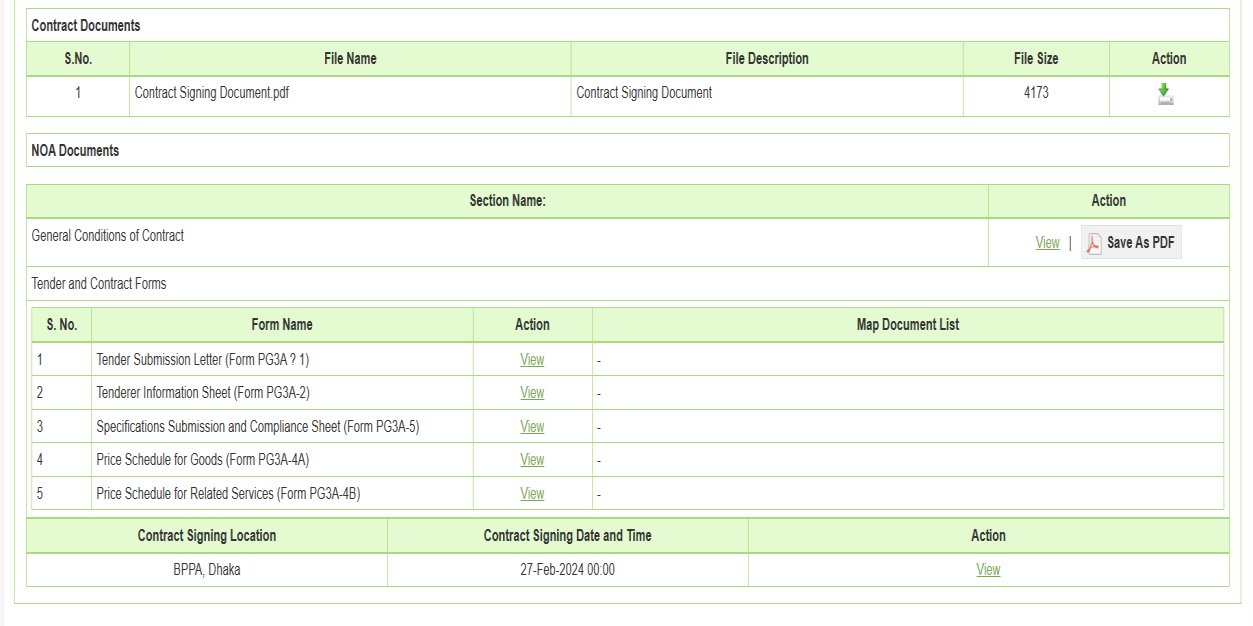Click the File Description column header
Image resolution: width=1253 pixels, height=626 pixels.
click(x=767, y=59)
